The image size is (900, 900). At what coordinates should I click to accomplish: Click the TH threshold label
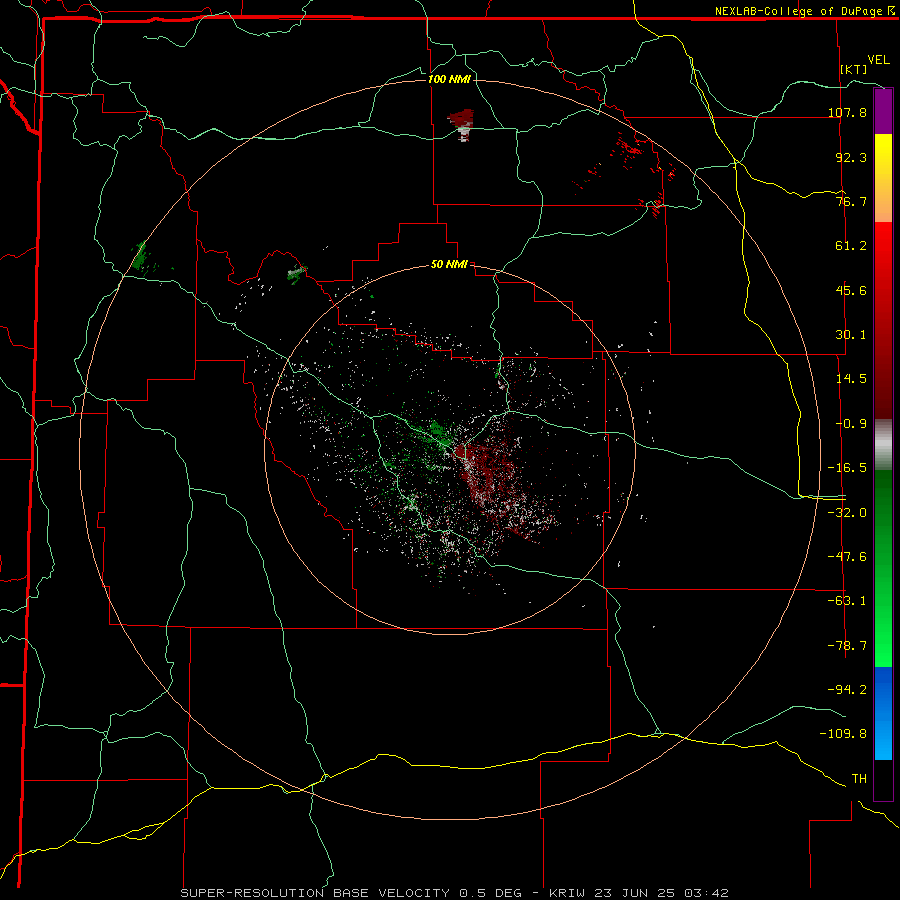pos(859,779)
